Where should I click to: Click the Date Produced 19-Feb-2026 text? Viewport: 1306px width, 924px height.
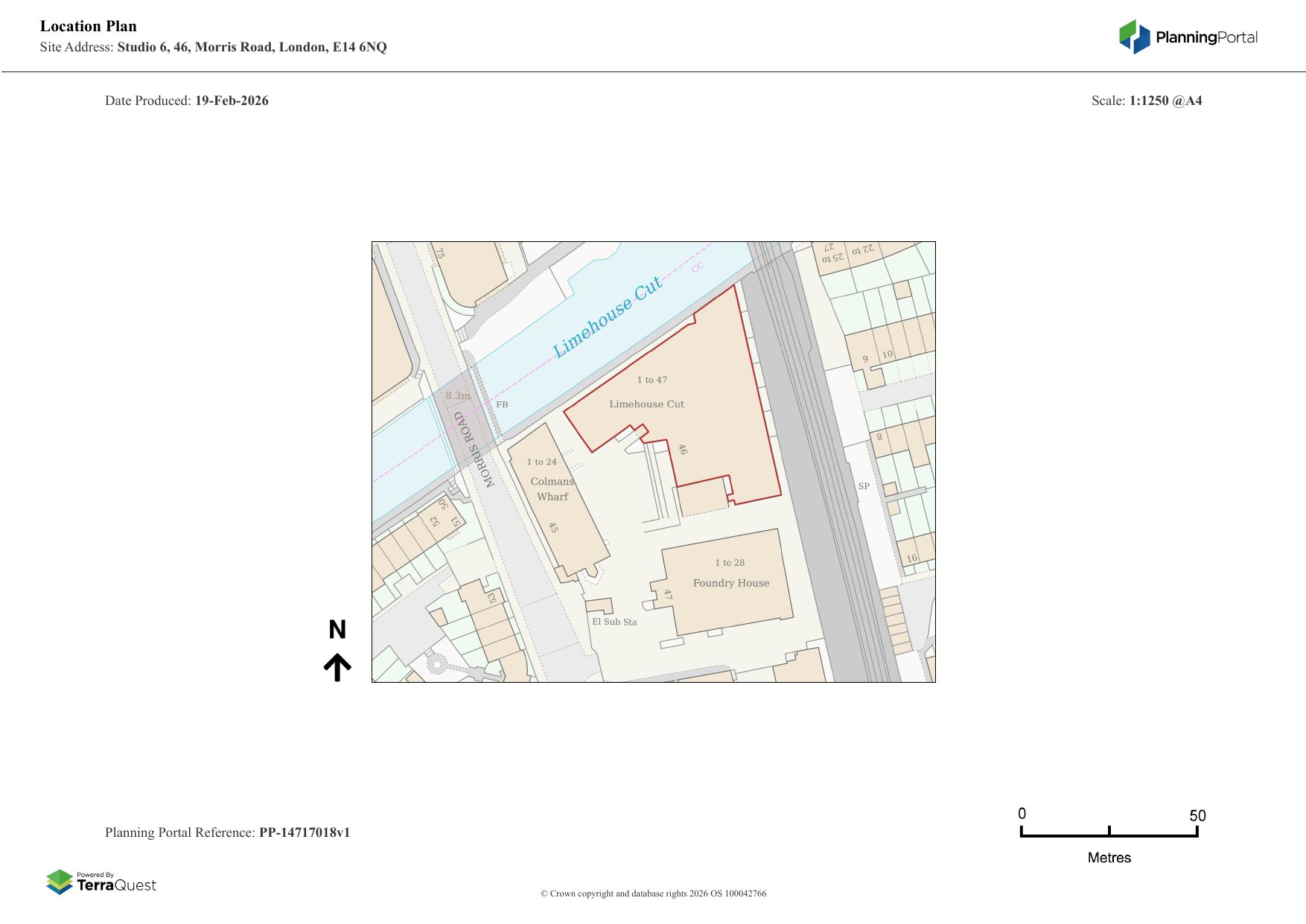tap(187, 101)
